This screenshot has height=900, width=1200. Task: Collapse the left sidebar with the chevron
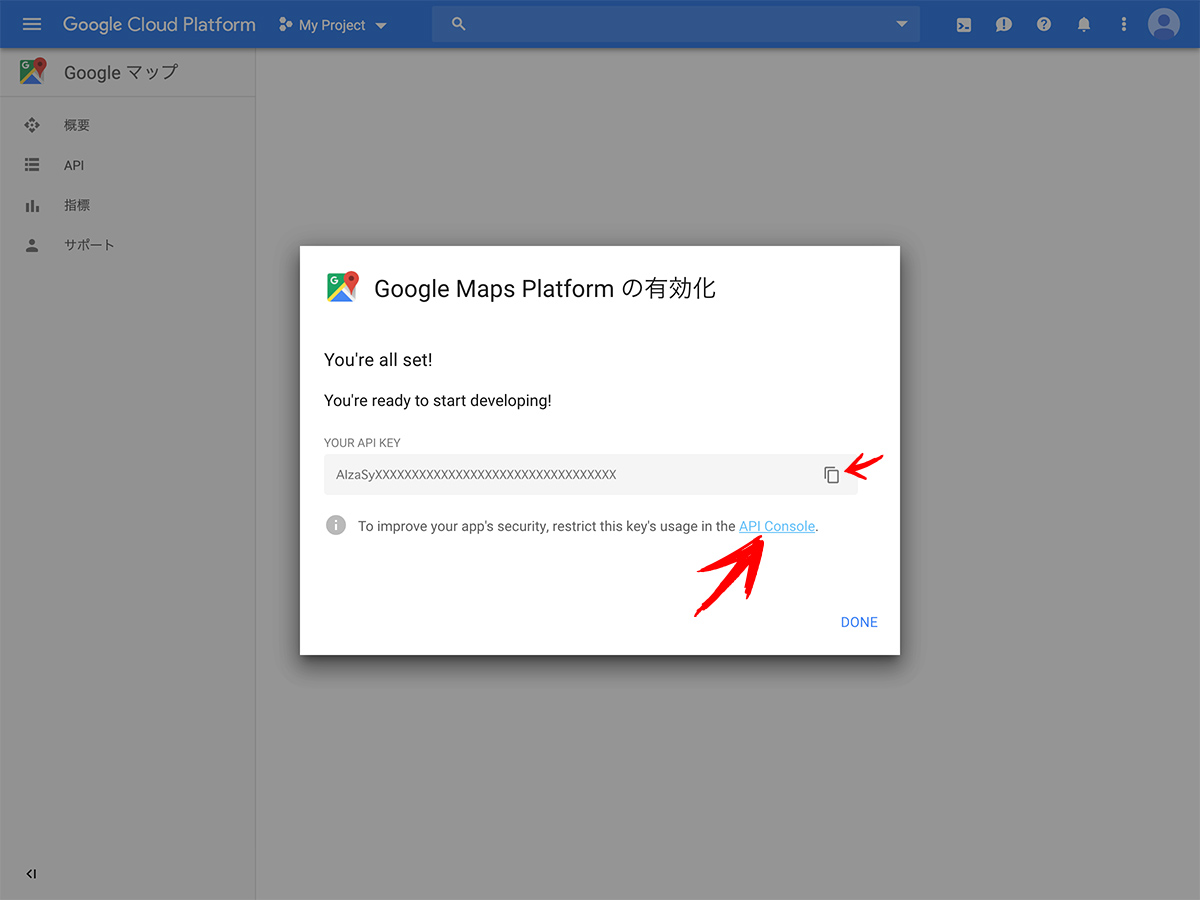click(30, 873)
